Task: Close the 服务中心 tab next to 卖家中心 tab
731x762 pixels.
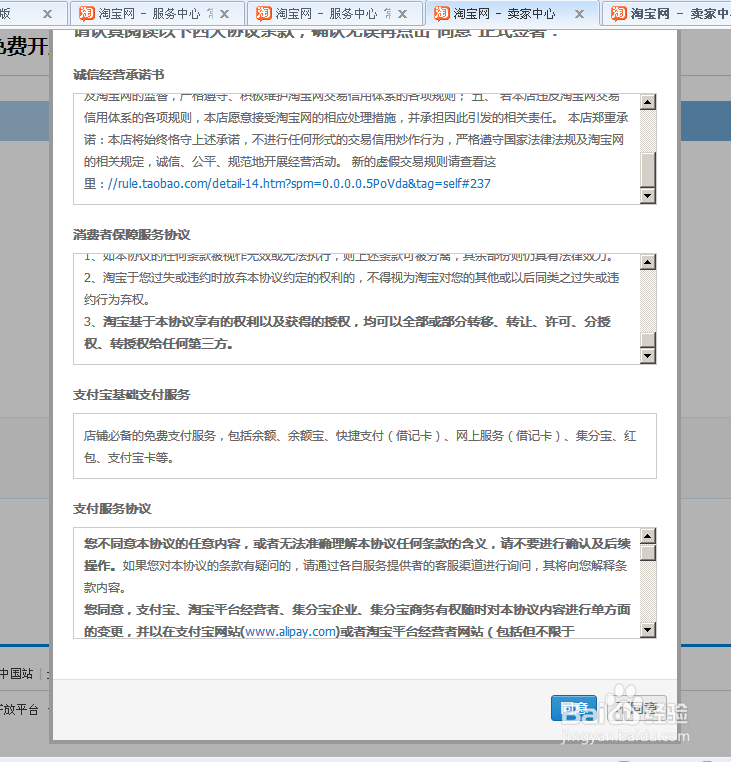Action: coord(402,14)
